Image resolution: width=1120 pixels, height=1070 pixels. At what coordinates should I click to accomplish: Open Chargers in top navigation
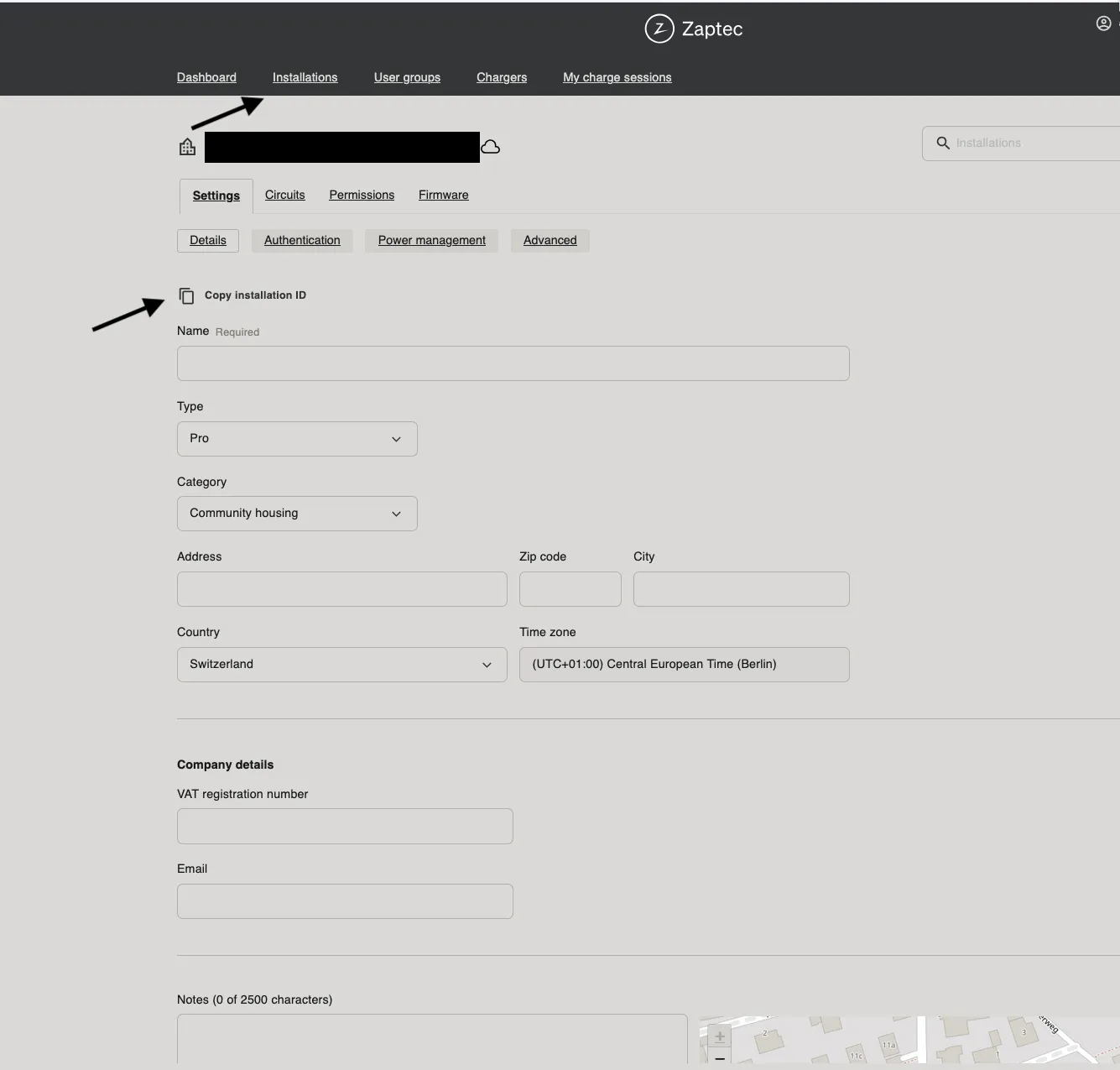[502, 77]
